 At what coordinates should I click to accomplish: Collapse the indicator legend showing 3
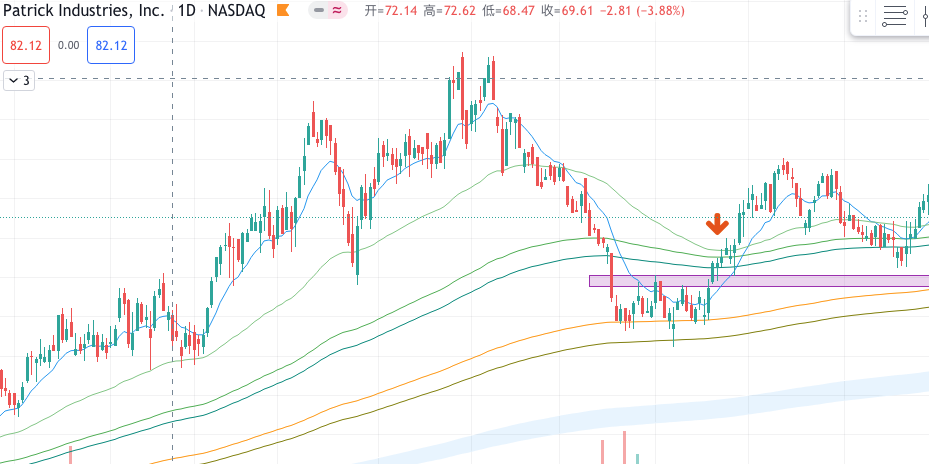click(19, 80)
